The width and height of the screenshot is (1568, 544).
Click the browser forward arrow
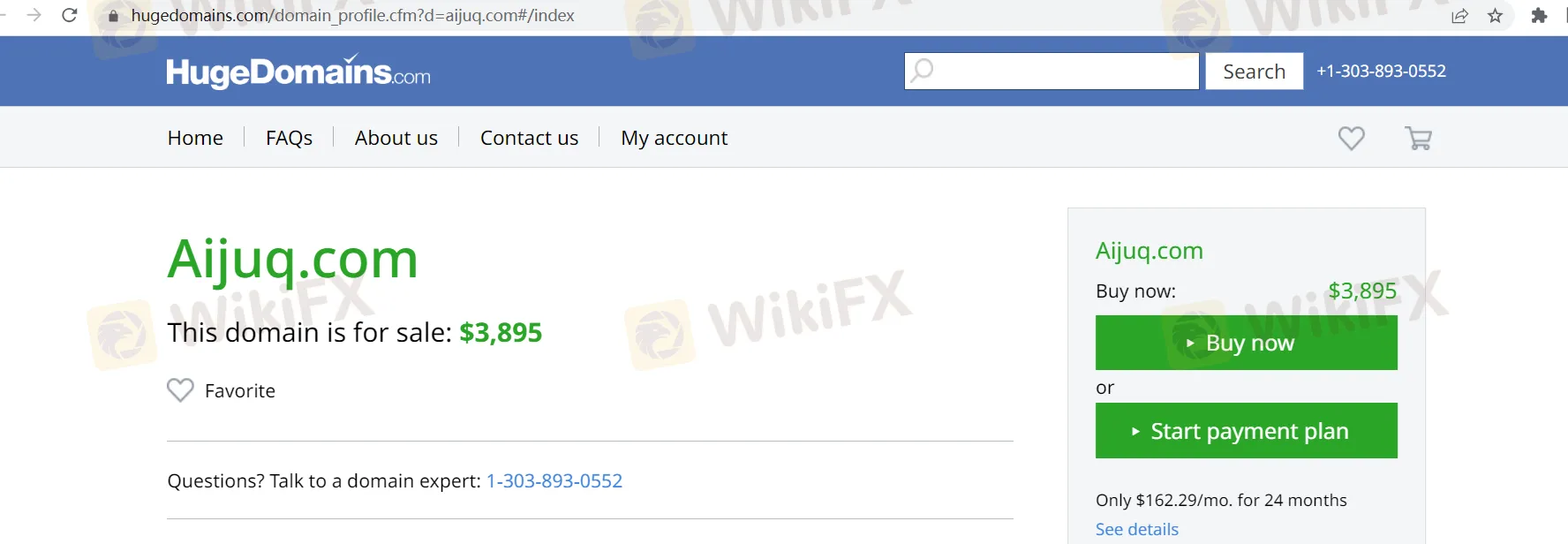(34, 15)
